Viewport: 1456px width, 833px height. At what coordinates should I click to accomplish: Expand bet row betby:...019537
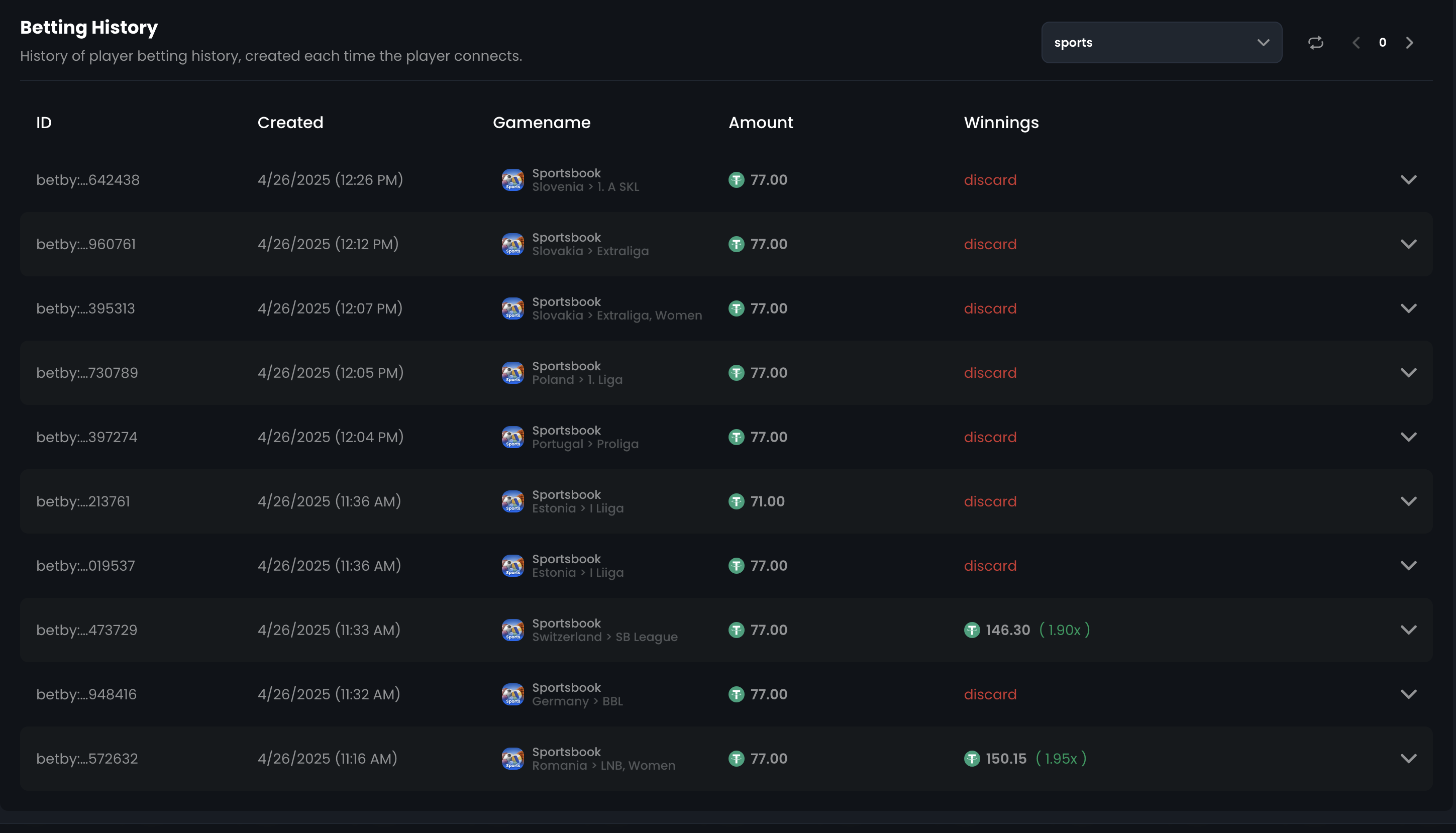[1408, 565]
